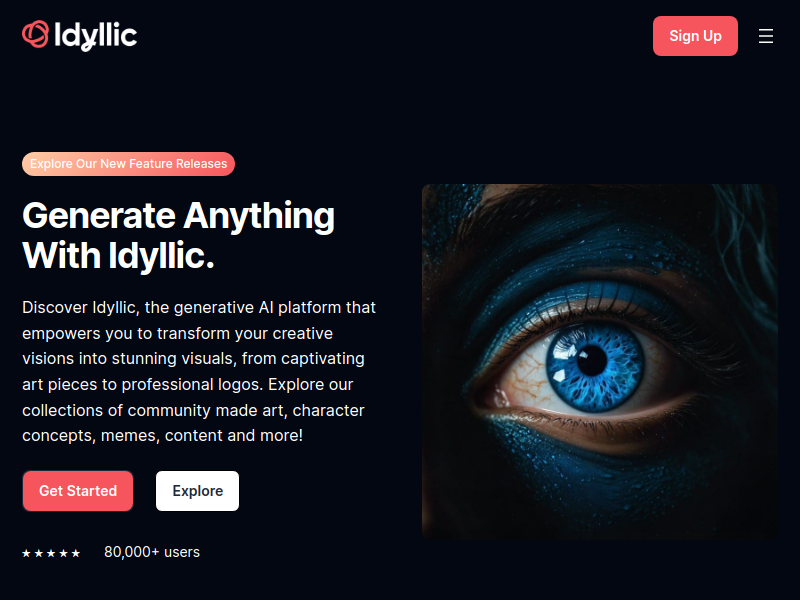Click the blue iris in the hero image
The width and height of the screenshot is (800, 600).
[594, 366]
